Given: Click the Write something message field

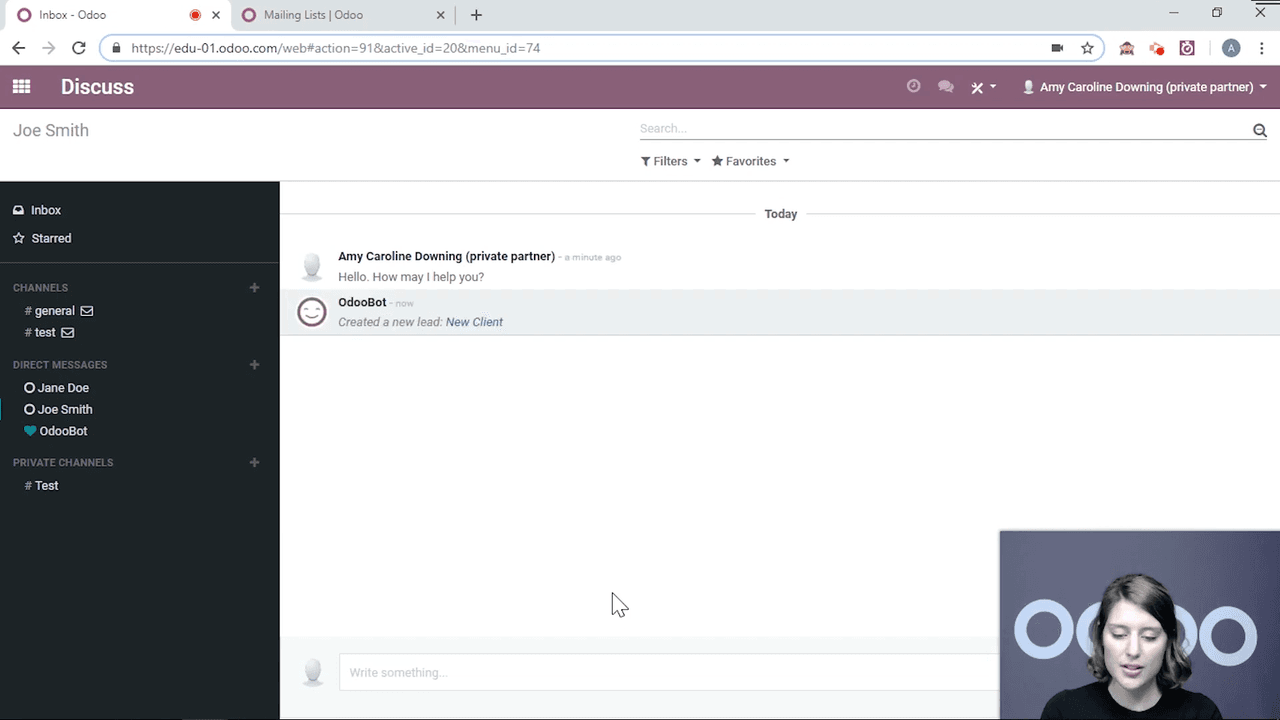Looking at the screenshot, I should (x=660, y=672).
